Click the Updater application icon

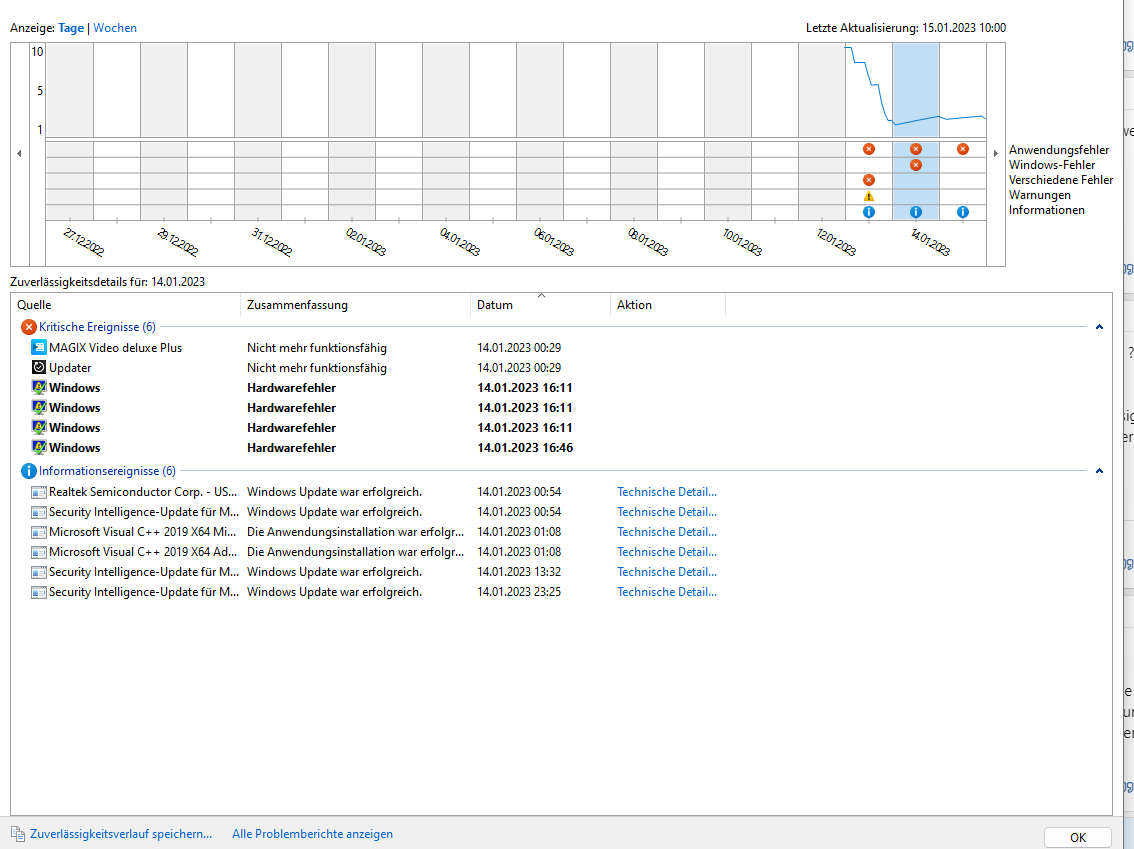click(37, 367)
